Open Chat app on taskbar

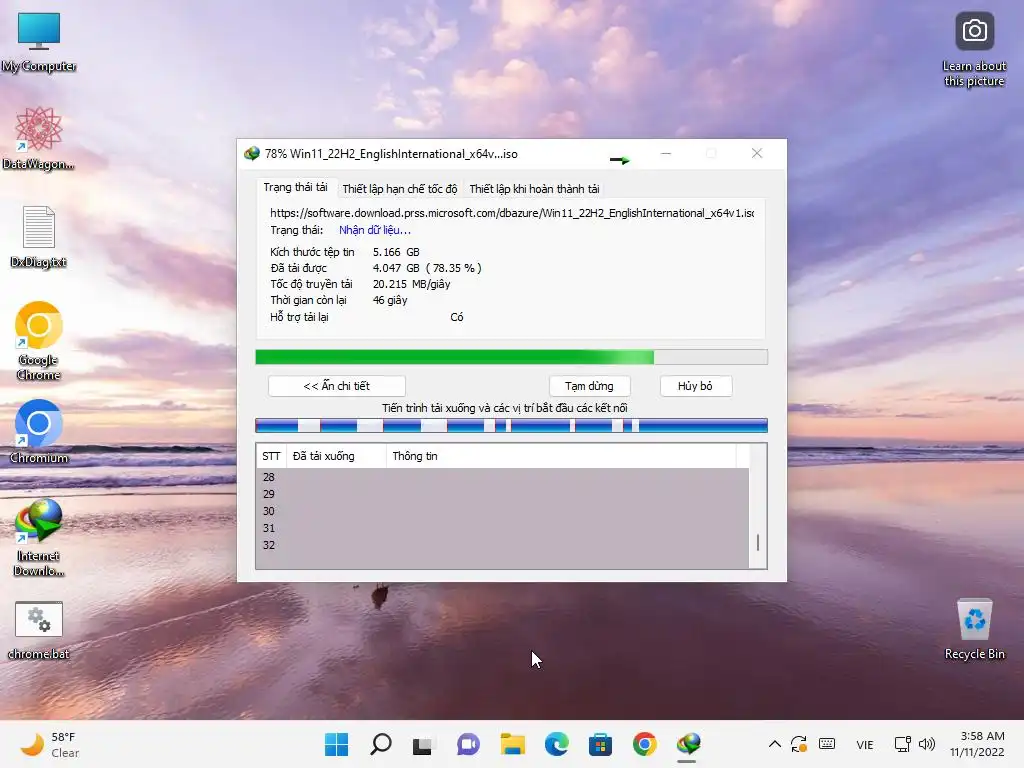(x=468, y=744)
